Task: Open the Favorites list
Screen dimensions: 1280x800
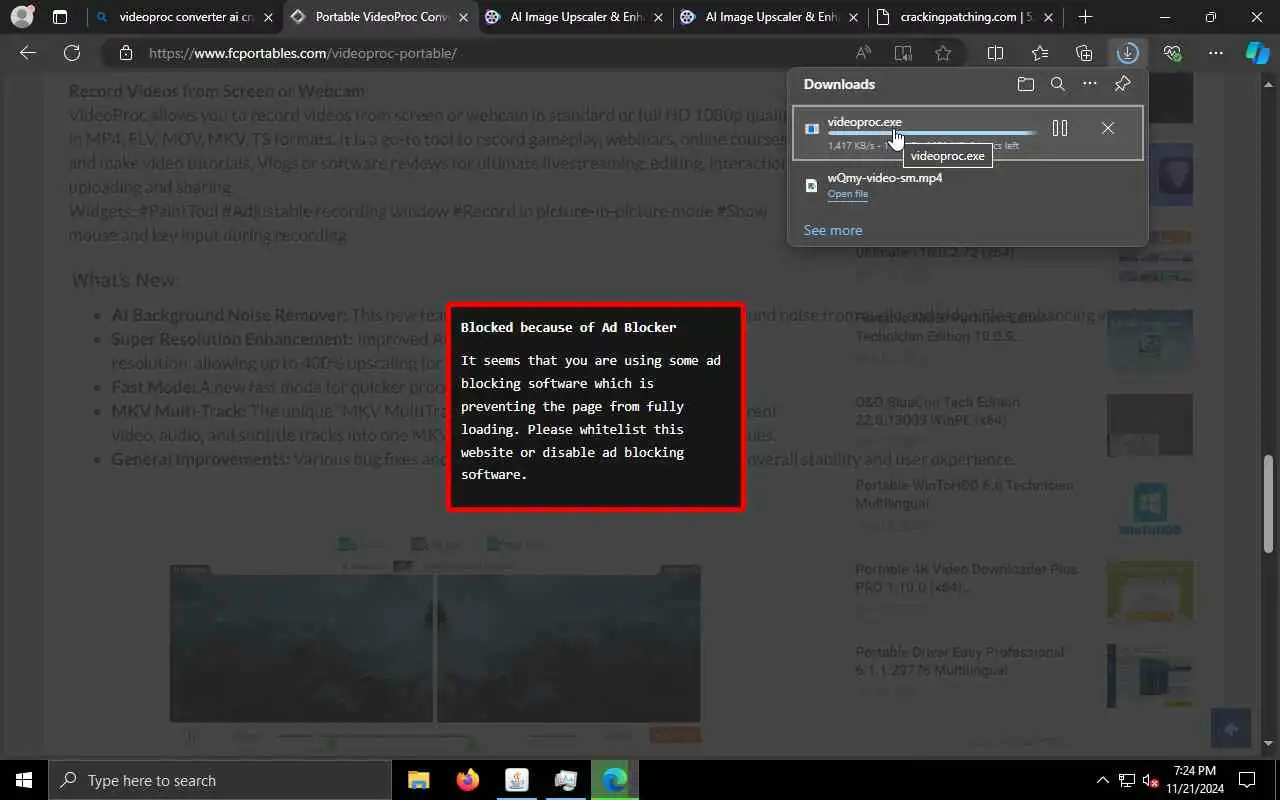Action: coord(1040,53)
